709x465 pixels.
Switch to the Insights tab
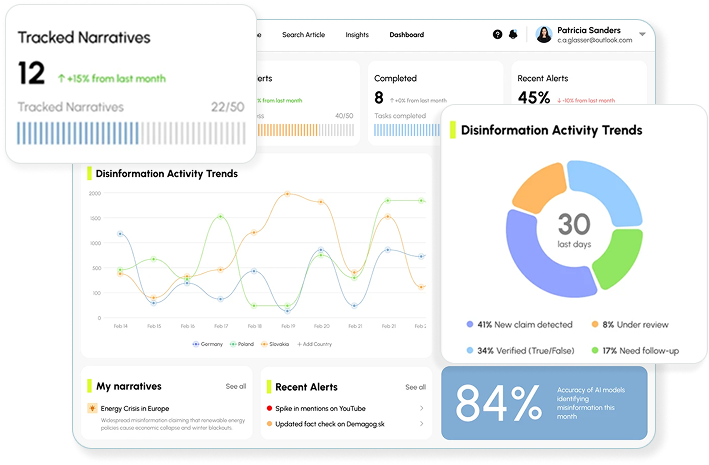point(357,35)
